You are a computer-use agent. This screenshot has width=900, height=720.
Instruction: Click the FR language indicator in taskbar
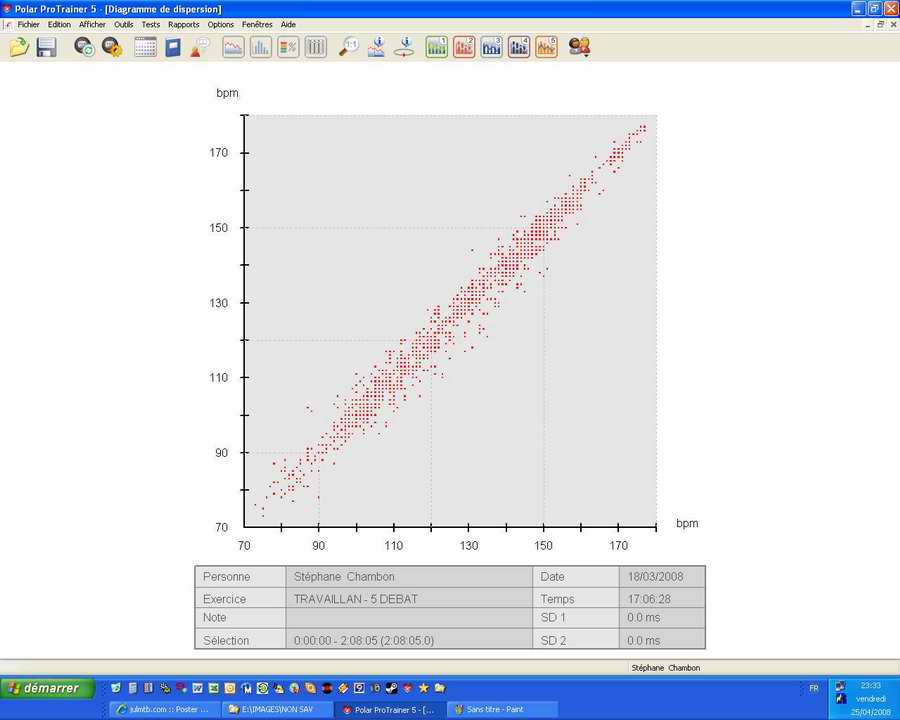[813, 688]
